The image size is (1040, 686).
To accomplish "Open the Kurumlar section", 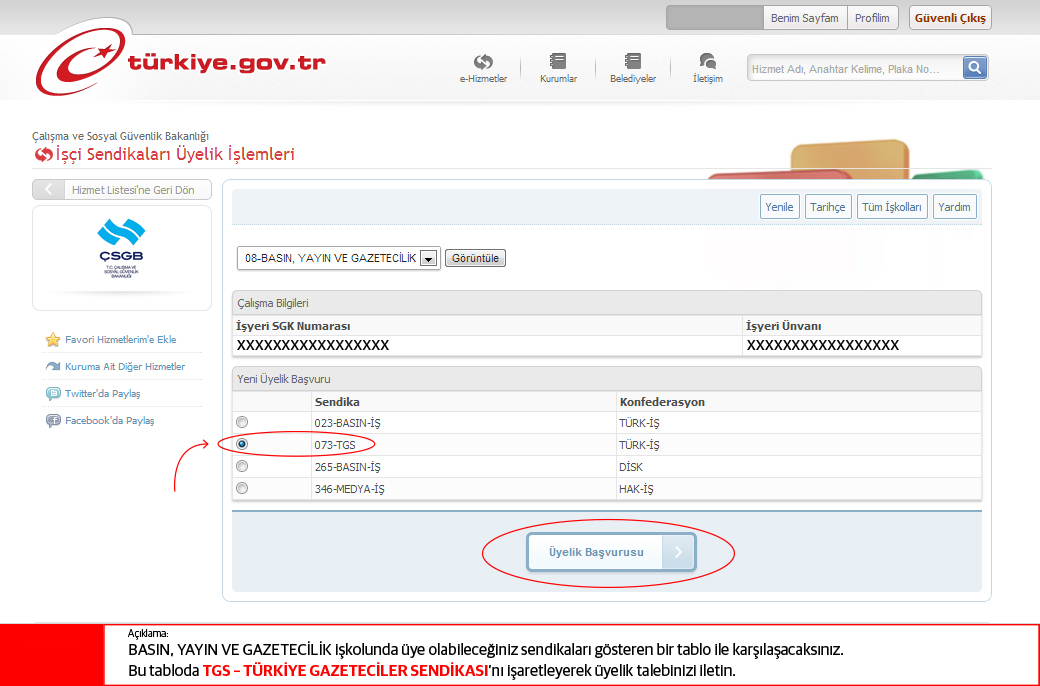I will [x=557, y=67].
